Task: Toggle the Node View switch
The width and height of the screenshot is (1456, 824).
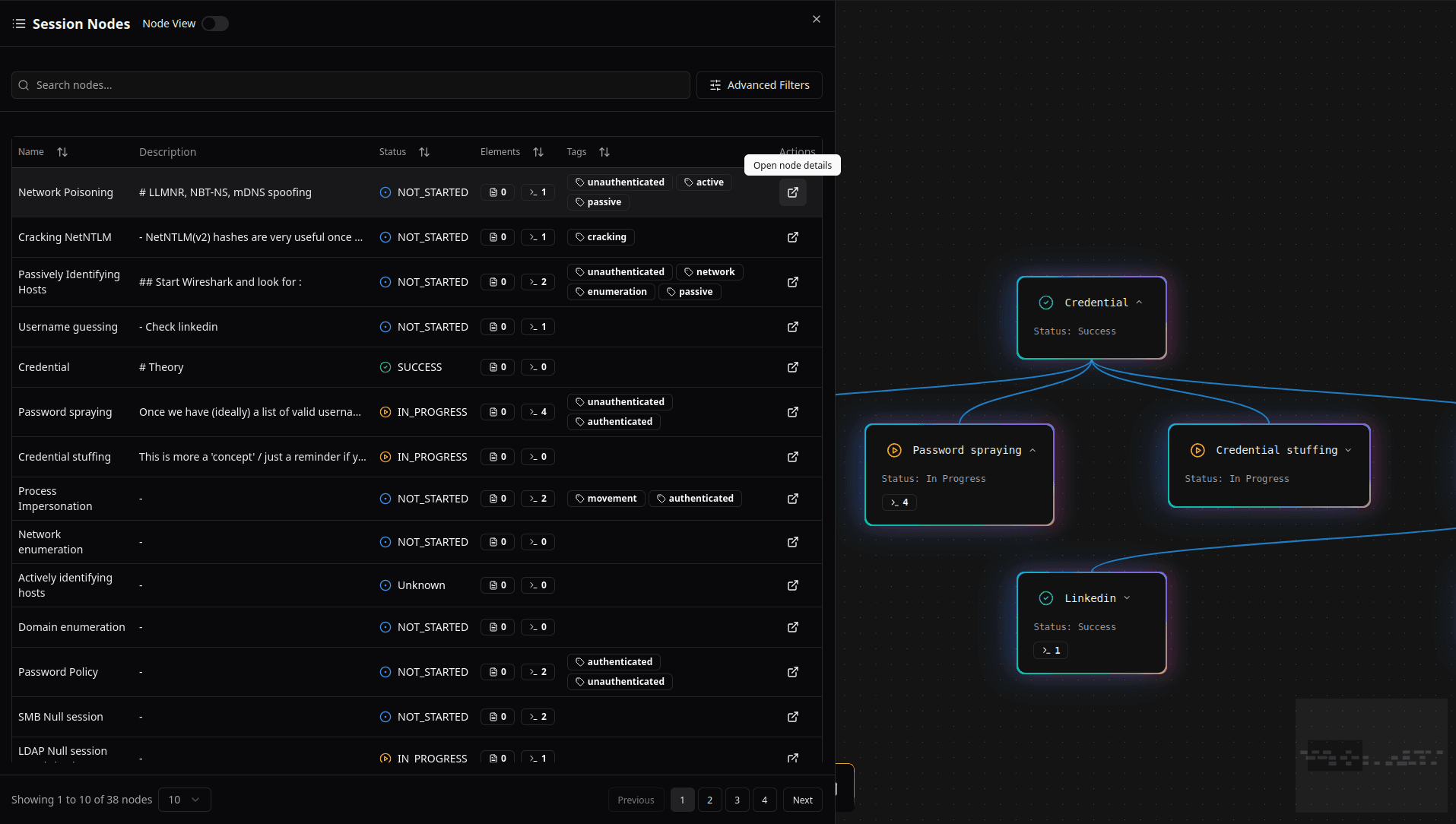Action: pyautogui.click(x=215, y=24)
